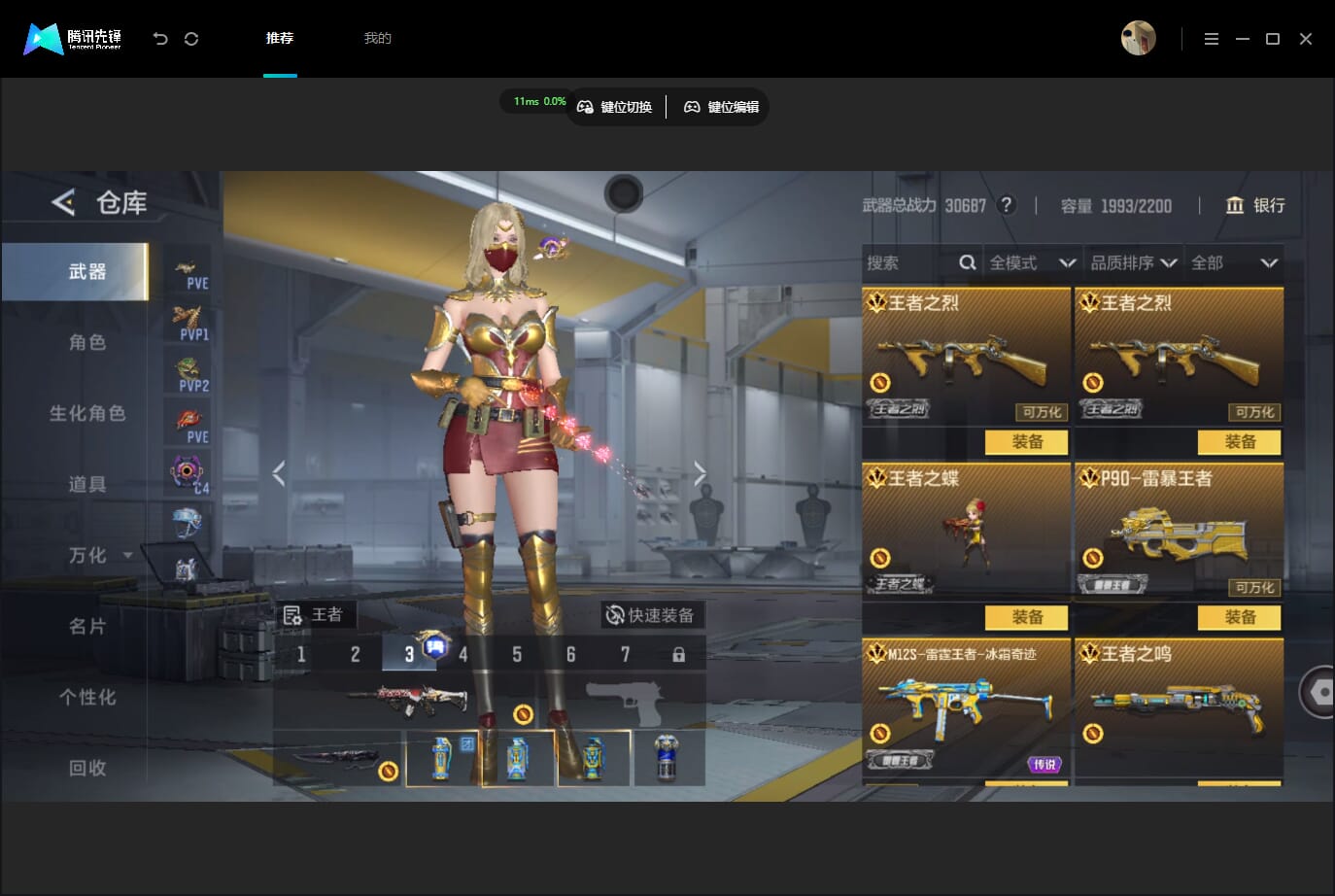Screen dimensions: 1335x896
Task: Select the 个性化 category
Action: tap(87, 697)
